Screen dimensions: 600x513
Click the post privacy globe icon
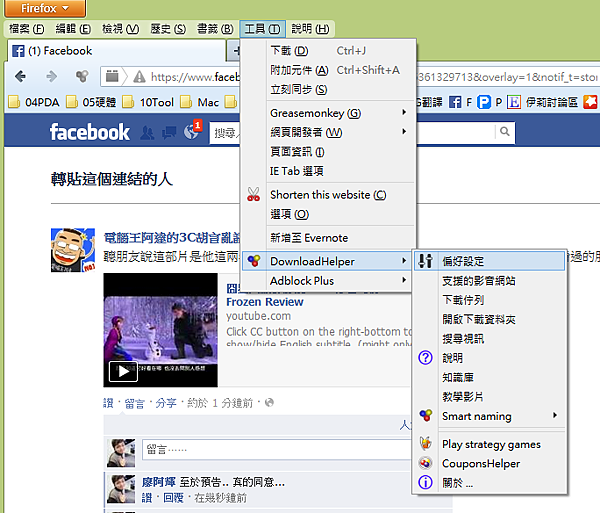pos(269,403)
